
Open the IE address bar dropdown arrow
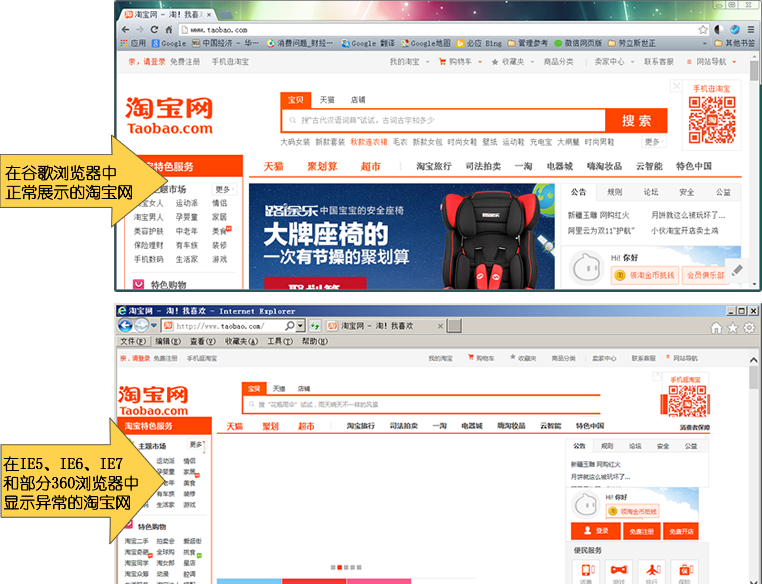[300, 326]
